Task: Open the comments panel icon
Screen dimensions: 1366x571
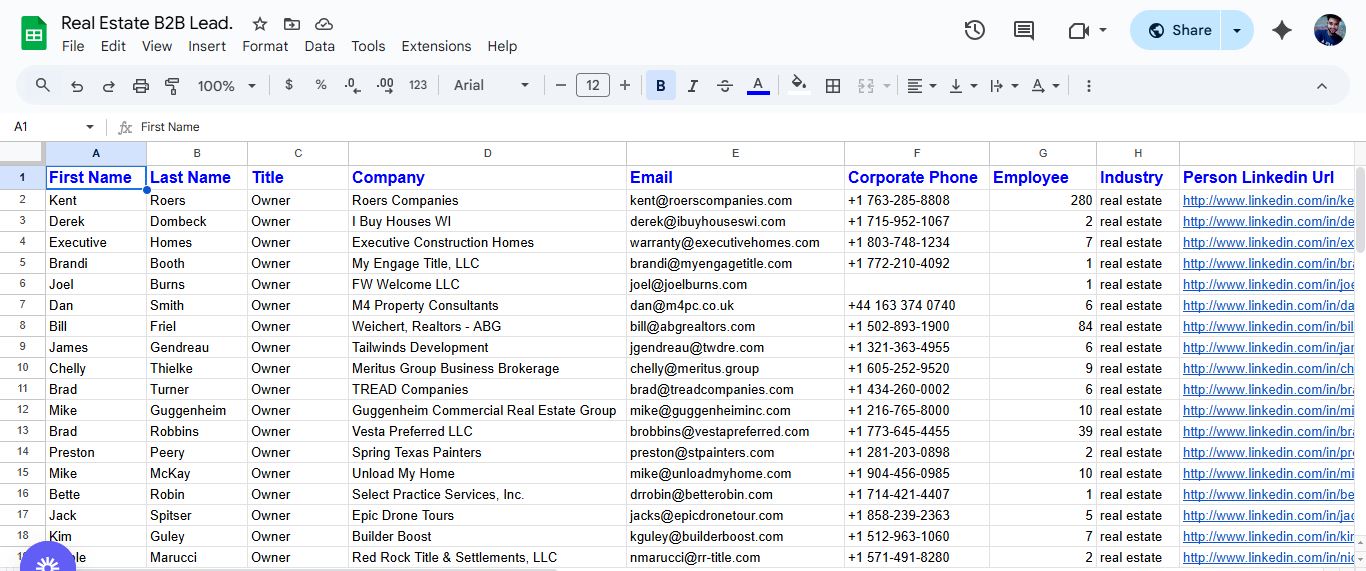Action: coord(1023,30)
